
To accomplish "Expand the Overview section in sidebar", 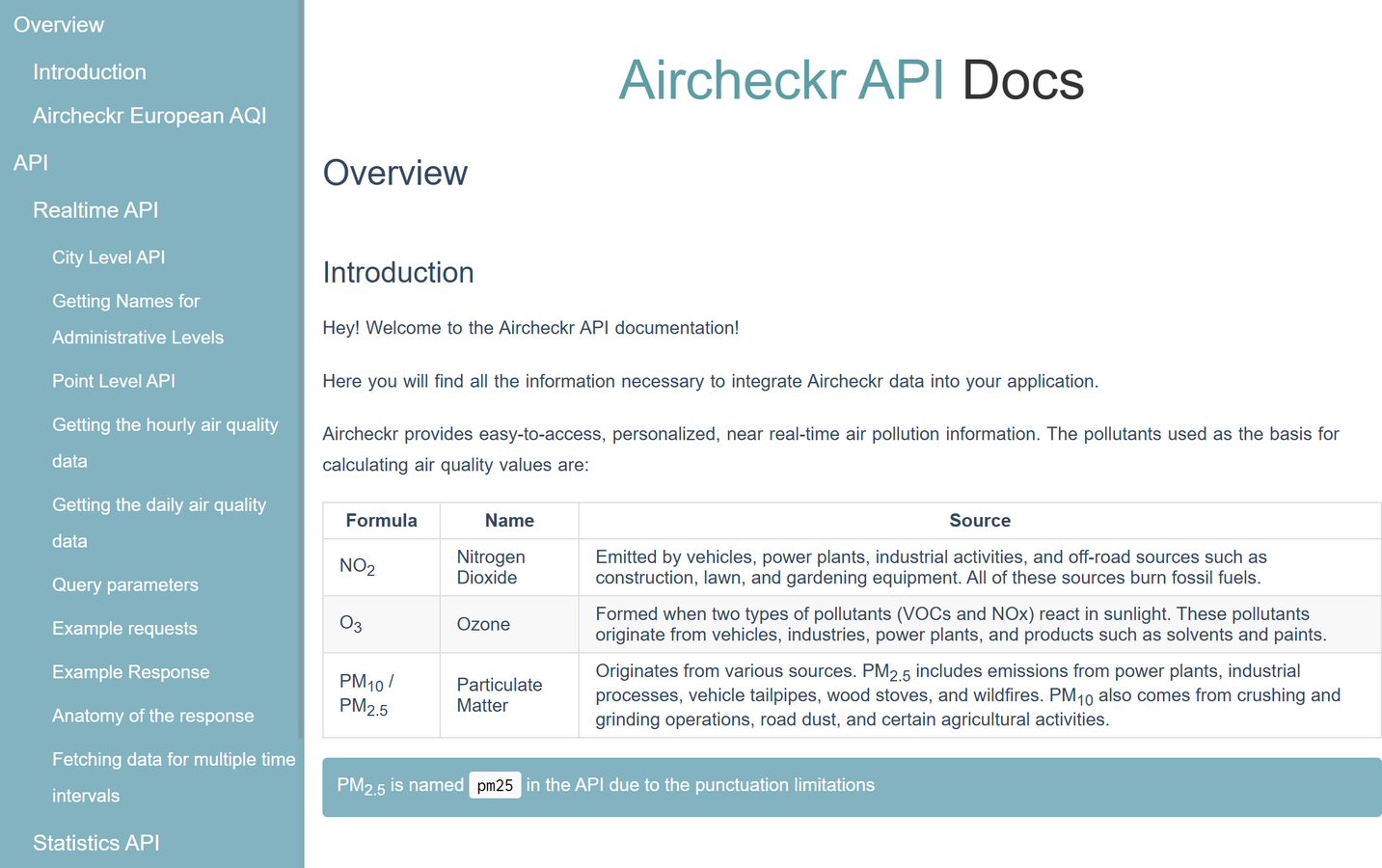I will (x=58, y=24).
